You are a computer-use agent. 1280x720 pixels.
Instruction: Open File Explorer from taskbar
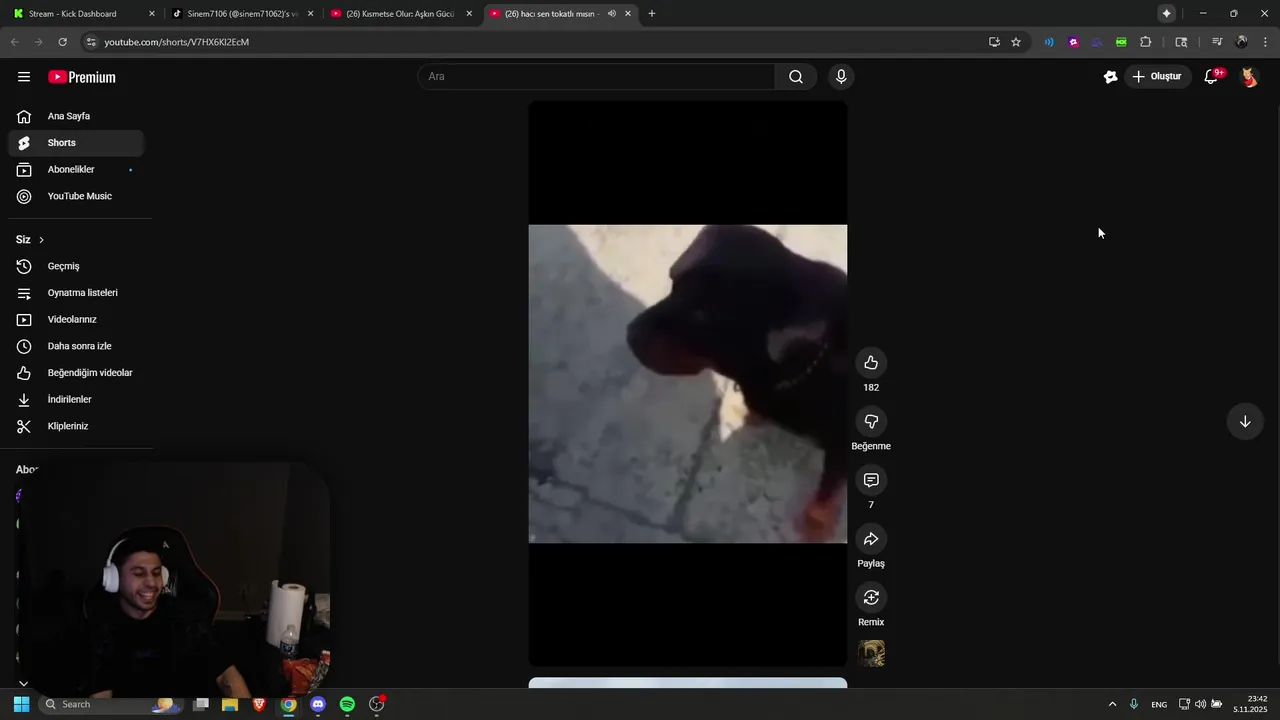[230, 704]
